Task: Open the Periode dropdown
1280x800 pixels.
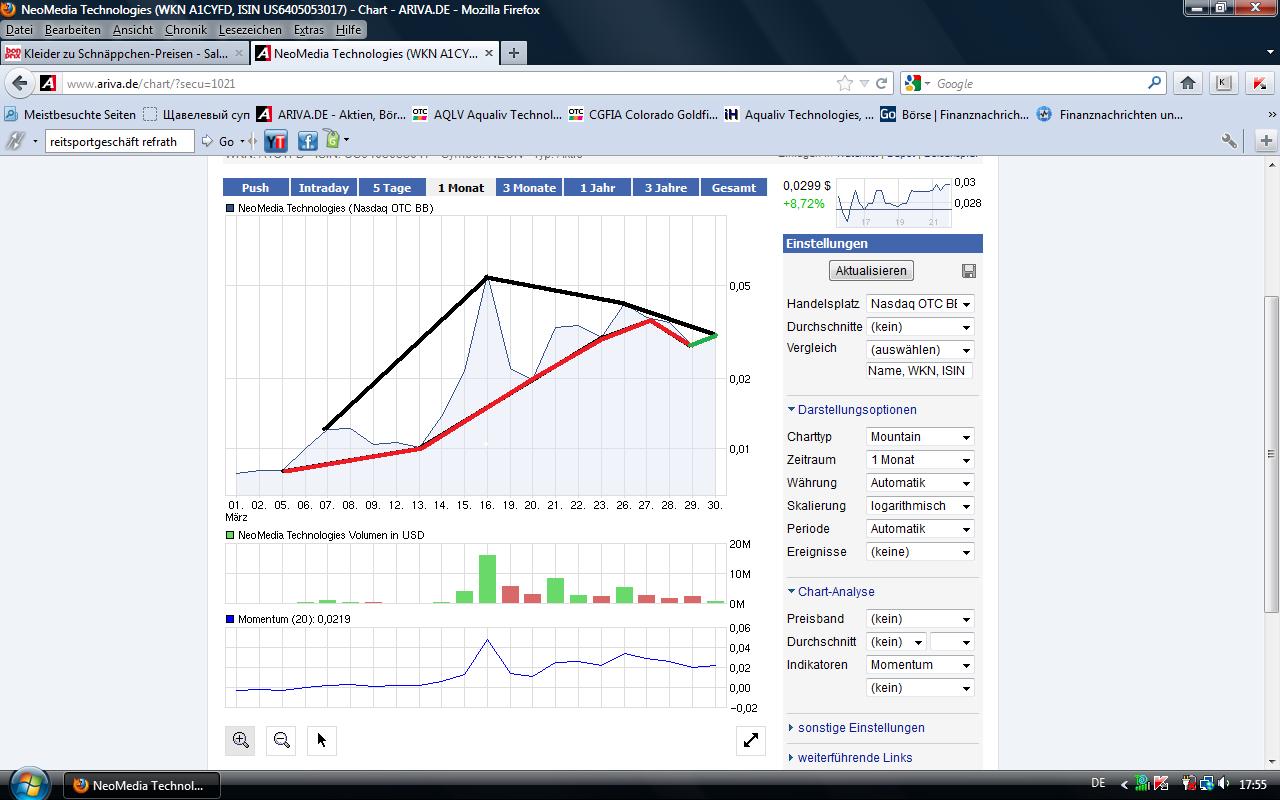Action: tap(920, 529)
